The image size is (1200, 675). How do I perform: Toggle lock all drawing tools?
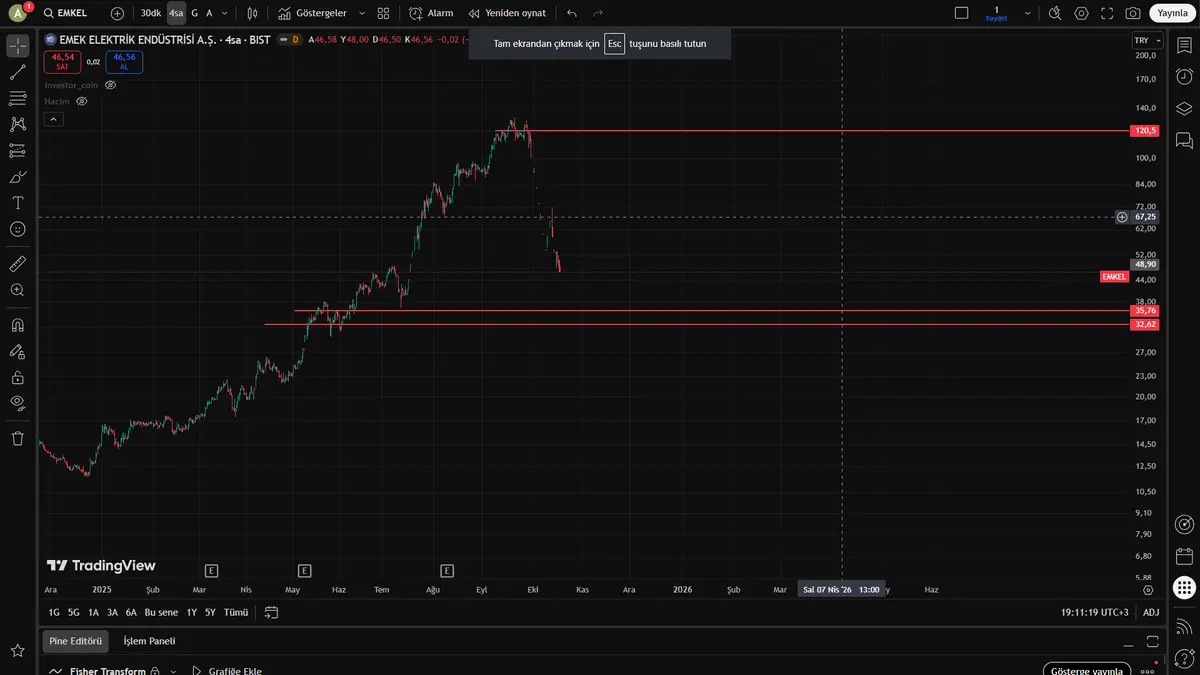[x=18, y=377]
